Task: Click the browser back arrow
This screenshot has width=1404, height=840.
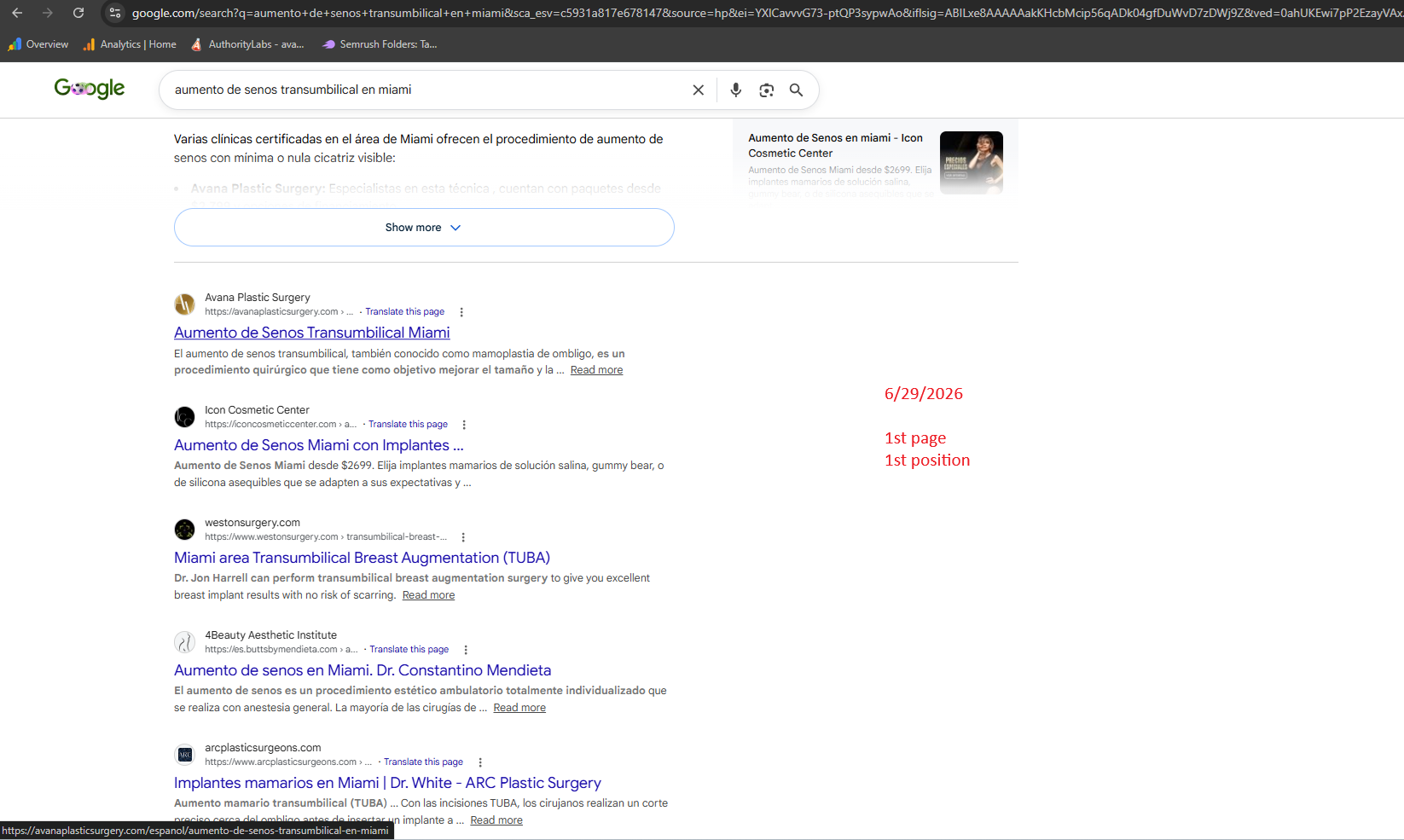Action: [x=17, y=13]
